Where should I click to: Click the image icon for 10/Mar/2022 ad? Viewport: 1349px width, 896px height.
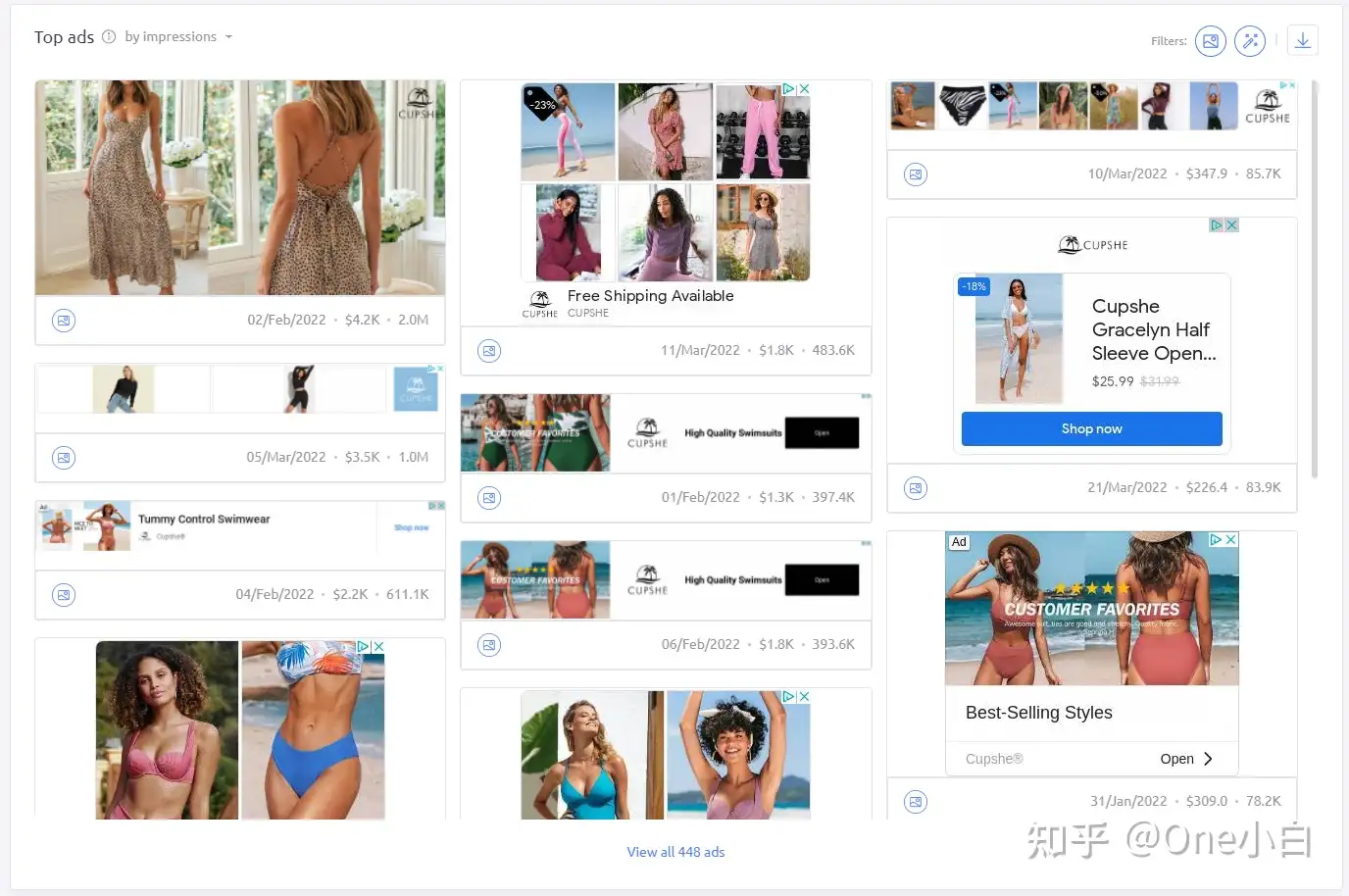click(x=916, y=174)
